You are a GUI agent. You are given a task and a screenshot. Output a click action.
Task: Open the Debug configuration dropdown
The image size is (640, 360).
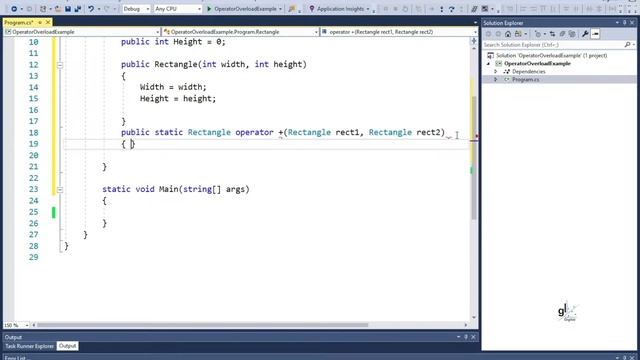(148, 9)
